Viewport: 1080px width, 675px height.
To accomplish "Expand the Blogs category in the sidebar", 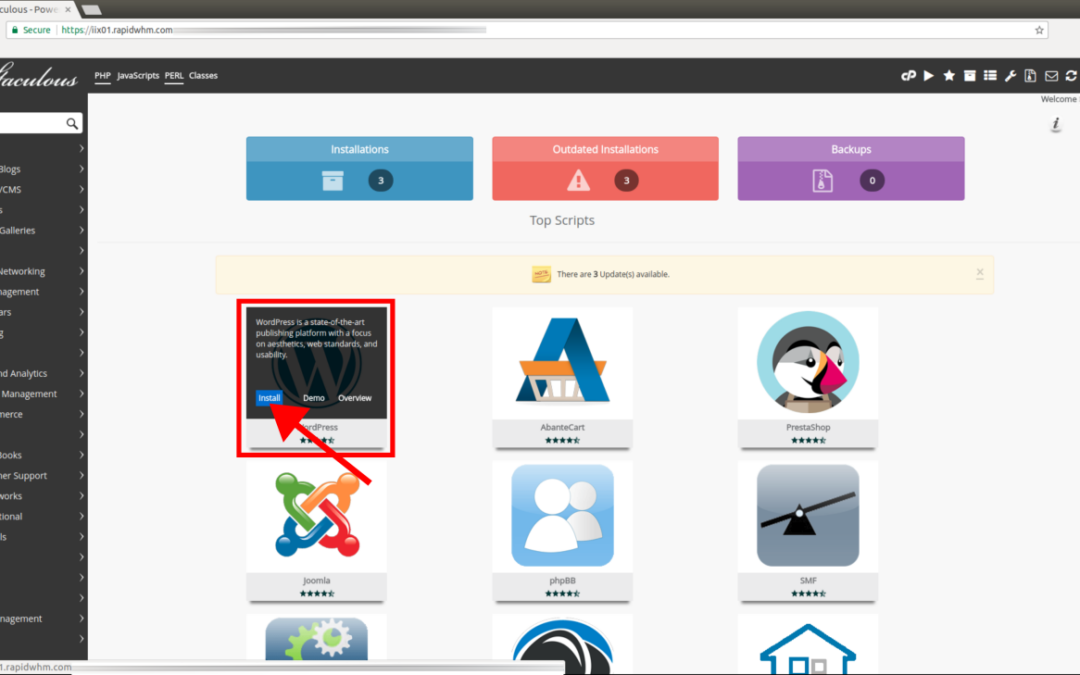I will coord(40,168).
